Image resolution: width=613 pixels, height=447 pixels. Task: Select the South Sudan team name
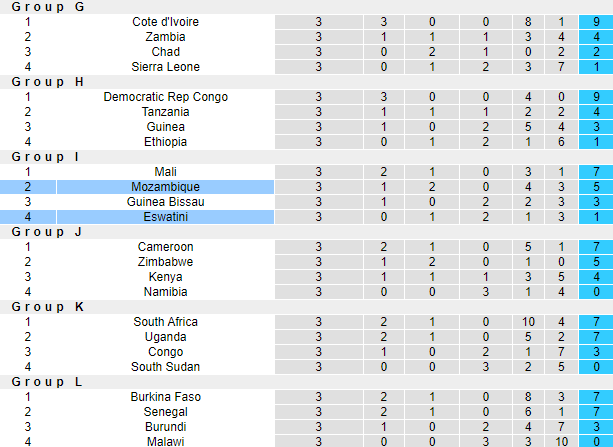[x=165, y=367]
